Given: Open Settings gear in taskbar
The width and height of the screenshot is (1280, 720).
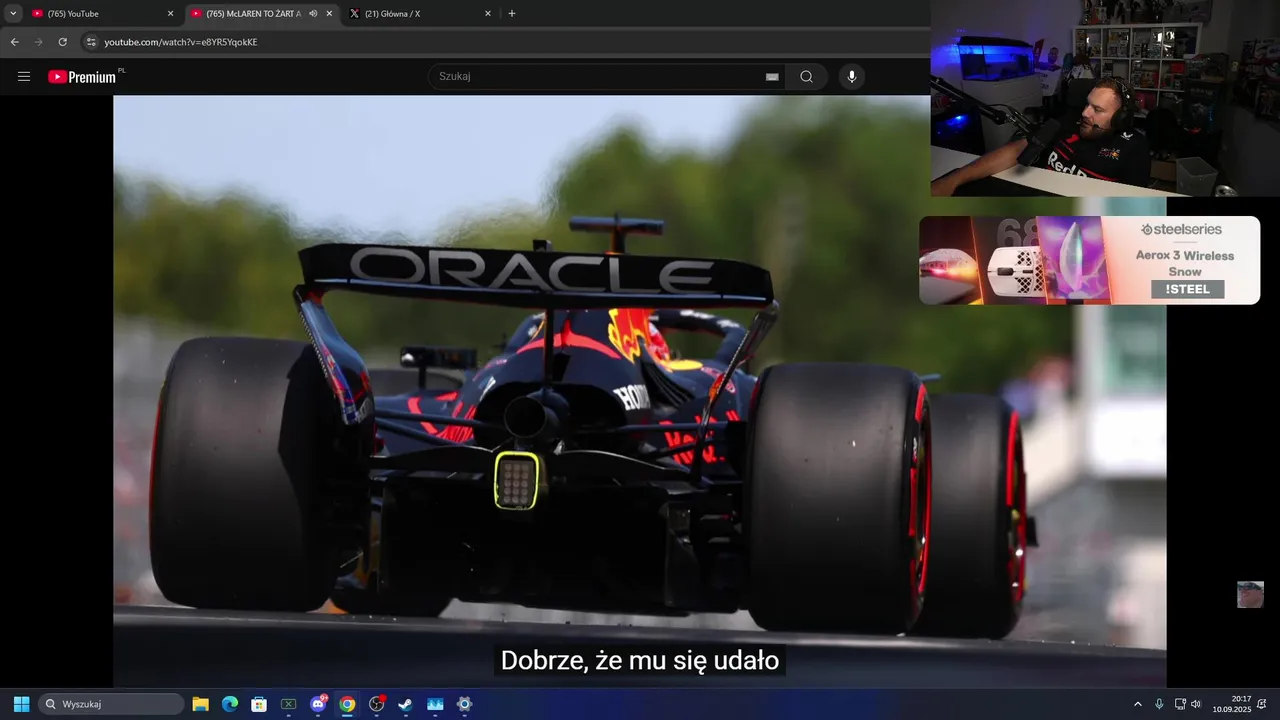Looking at the screenshot, I should coord(464,704).
